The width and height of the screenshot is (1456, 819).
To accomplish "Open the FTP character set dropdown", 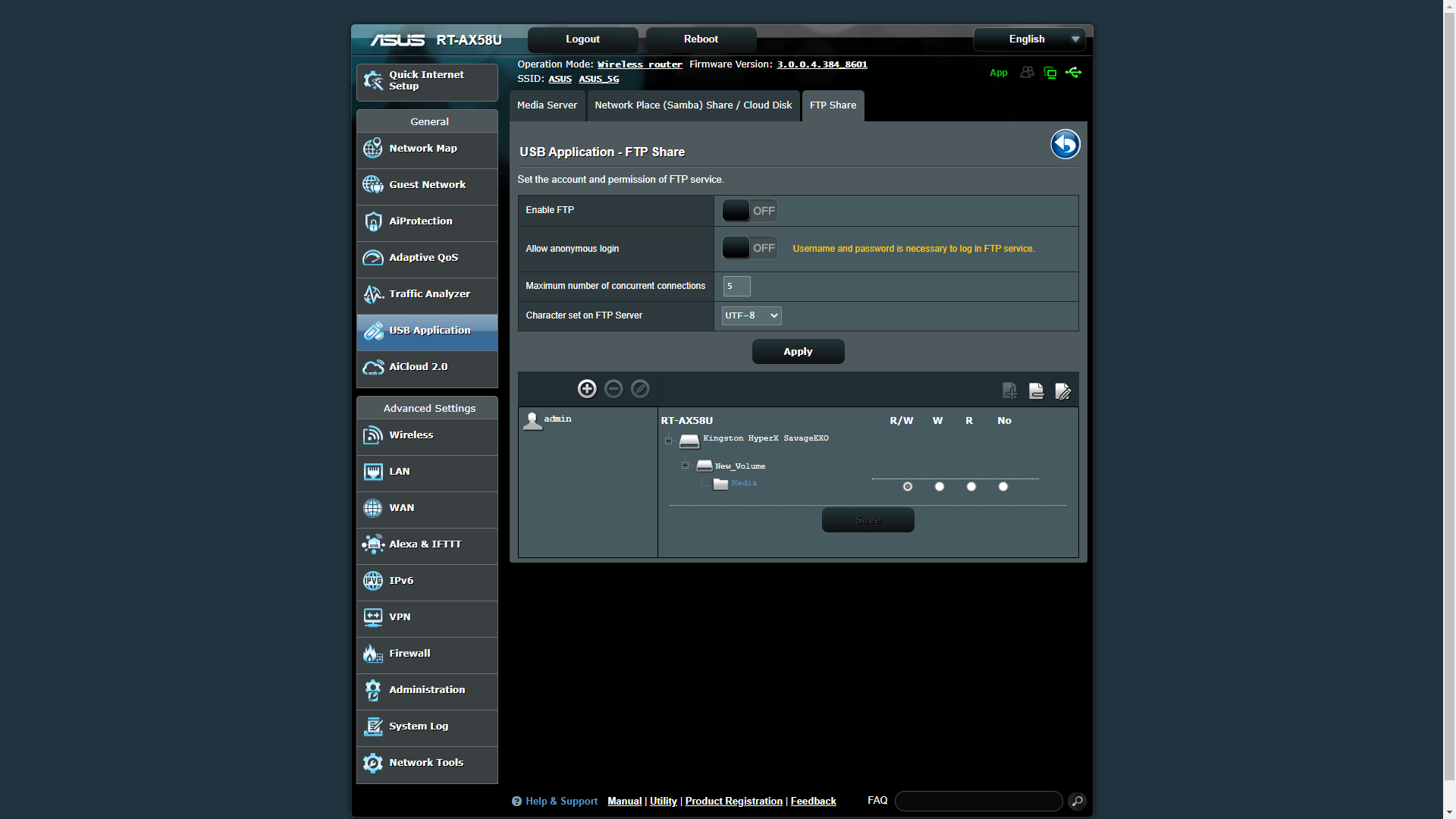I will coord(751,315).
